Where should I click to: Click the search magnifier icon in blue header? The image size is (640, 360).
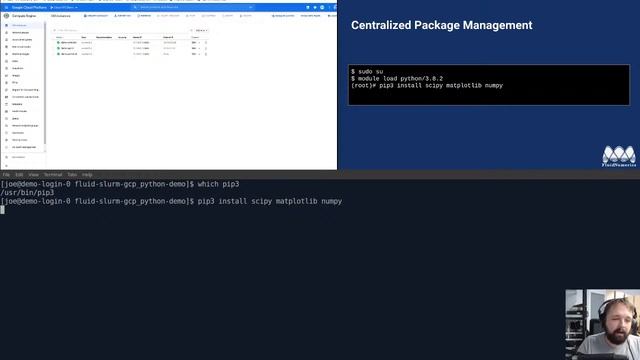click(135, 7)
